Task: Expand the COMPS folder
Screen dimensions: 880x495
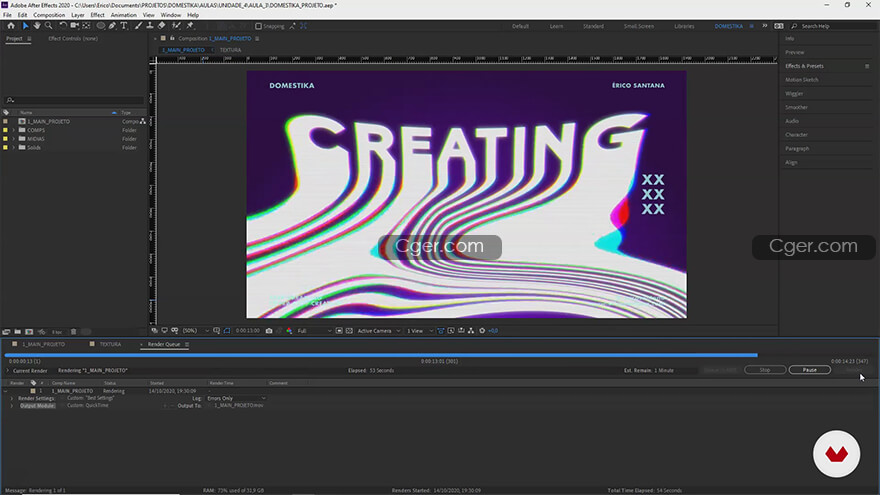Action: coord(13,130)
